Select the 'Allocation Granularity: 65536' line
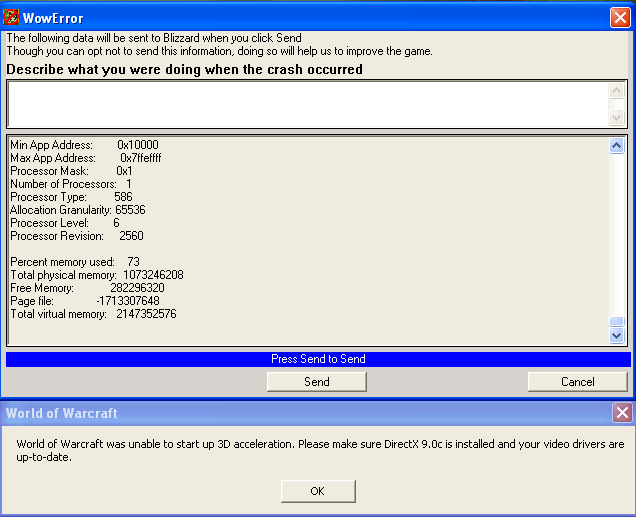 point(78,210)
